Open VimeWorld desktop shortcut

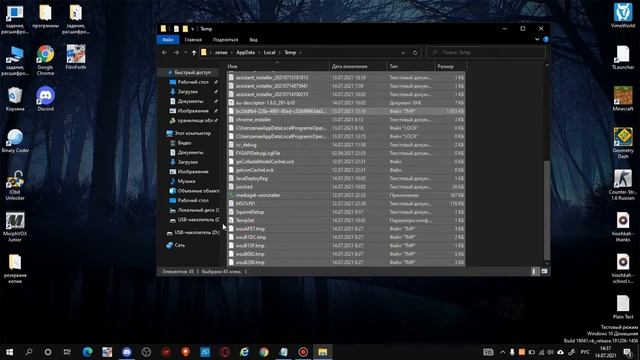click(623, 16)
